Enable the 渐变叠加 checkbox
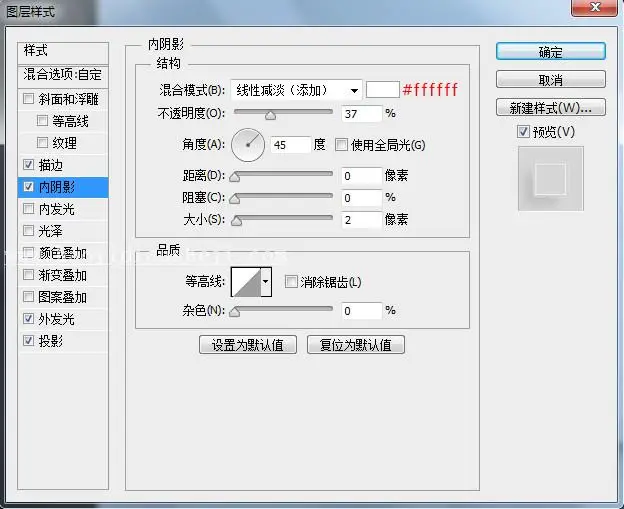Image resolution: width=624 pixels, height=509 pixels. coord(29,275)
